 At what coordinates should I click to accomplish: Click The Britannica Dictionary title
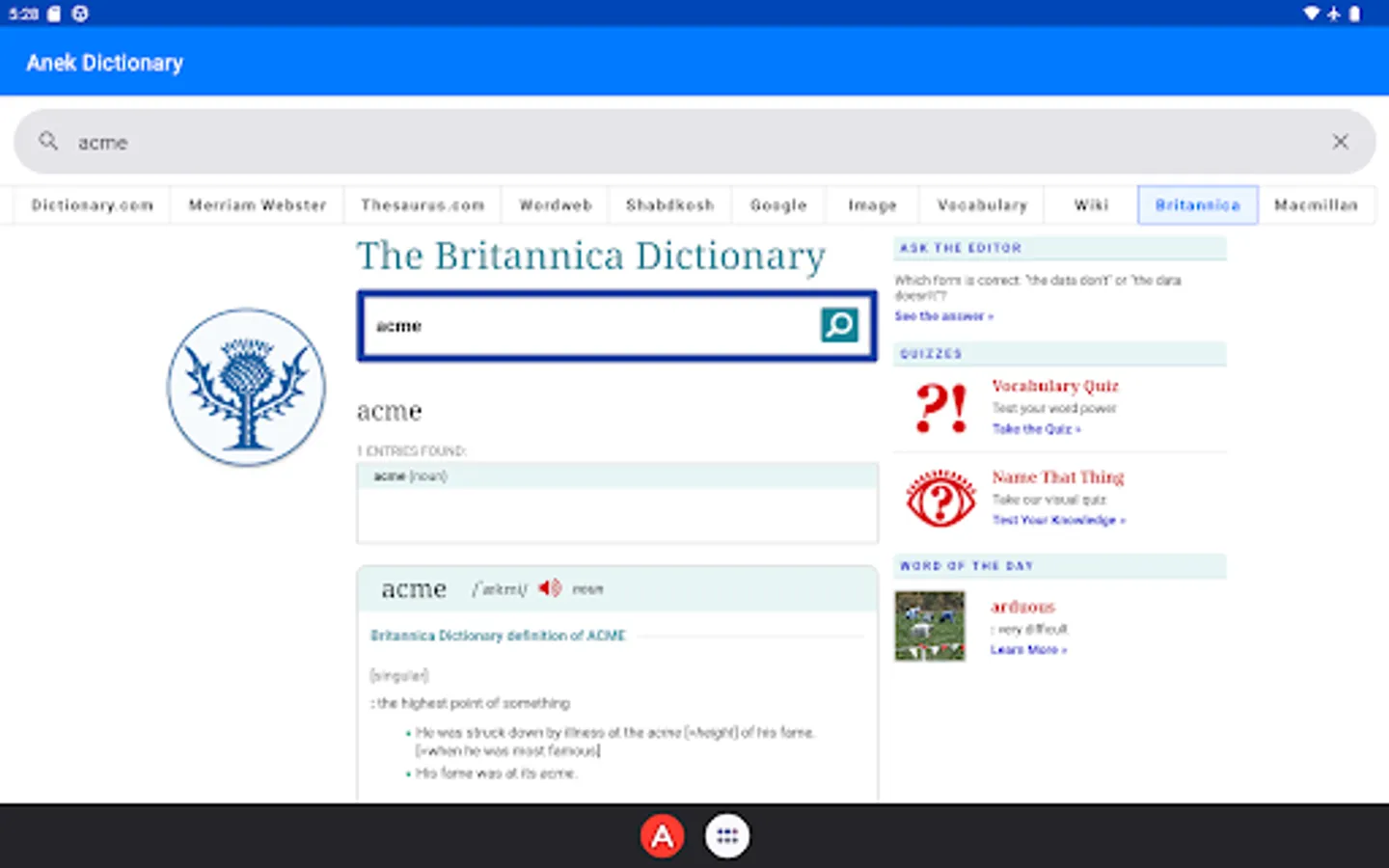click(x=591, y=257)
